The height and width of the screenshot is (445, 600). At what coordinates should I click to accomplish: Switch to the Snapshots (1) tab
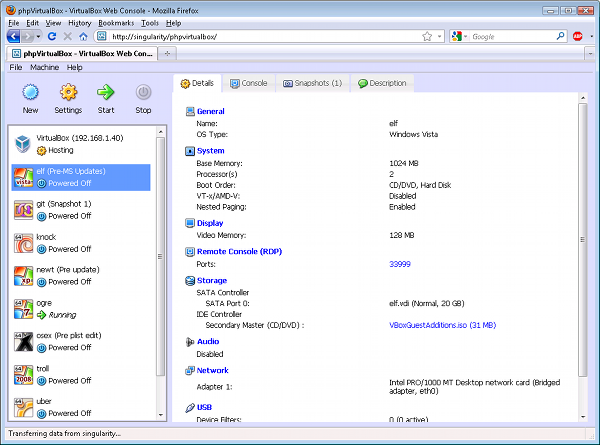click(x=312, y=83)
